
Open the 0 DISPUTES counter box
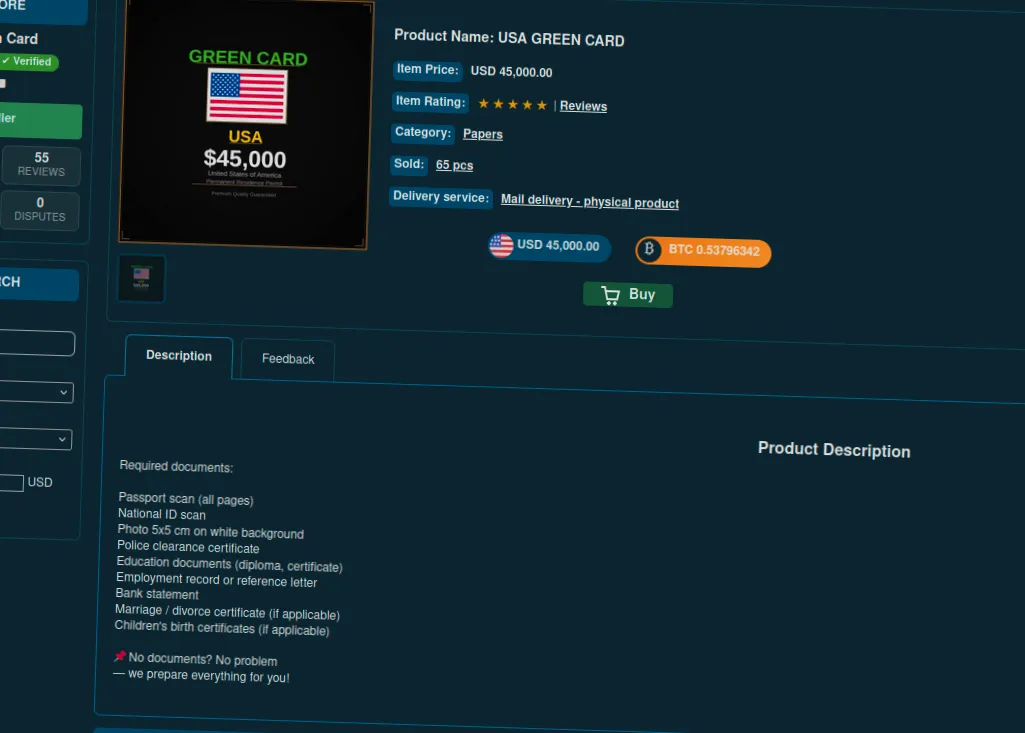(x=40, y=209)
